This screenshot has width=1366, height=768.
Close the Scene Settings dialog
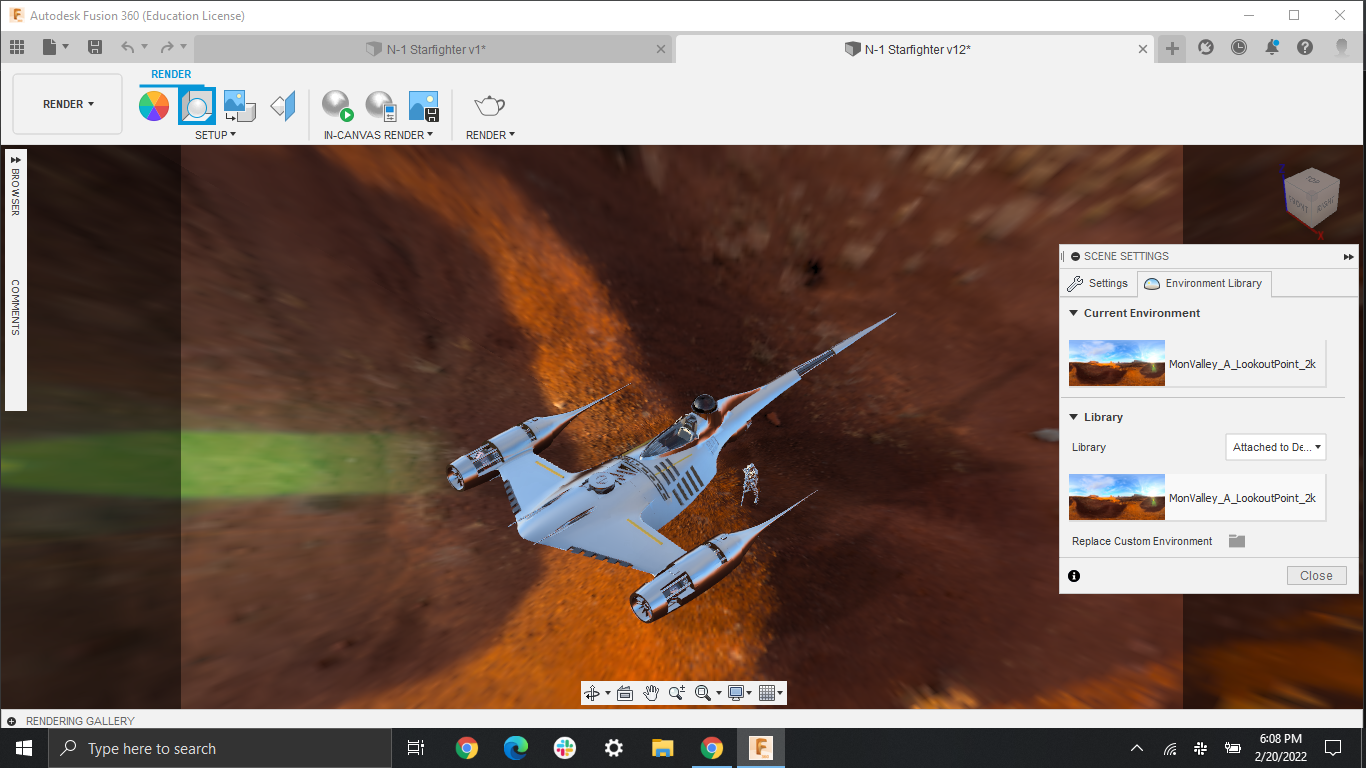point(1316,575)
